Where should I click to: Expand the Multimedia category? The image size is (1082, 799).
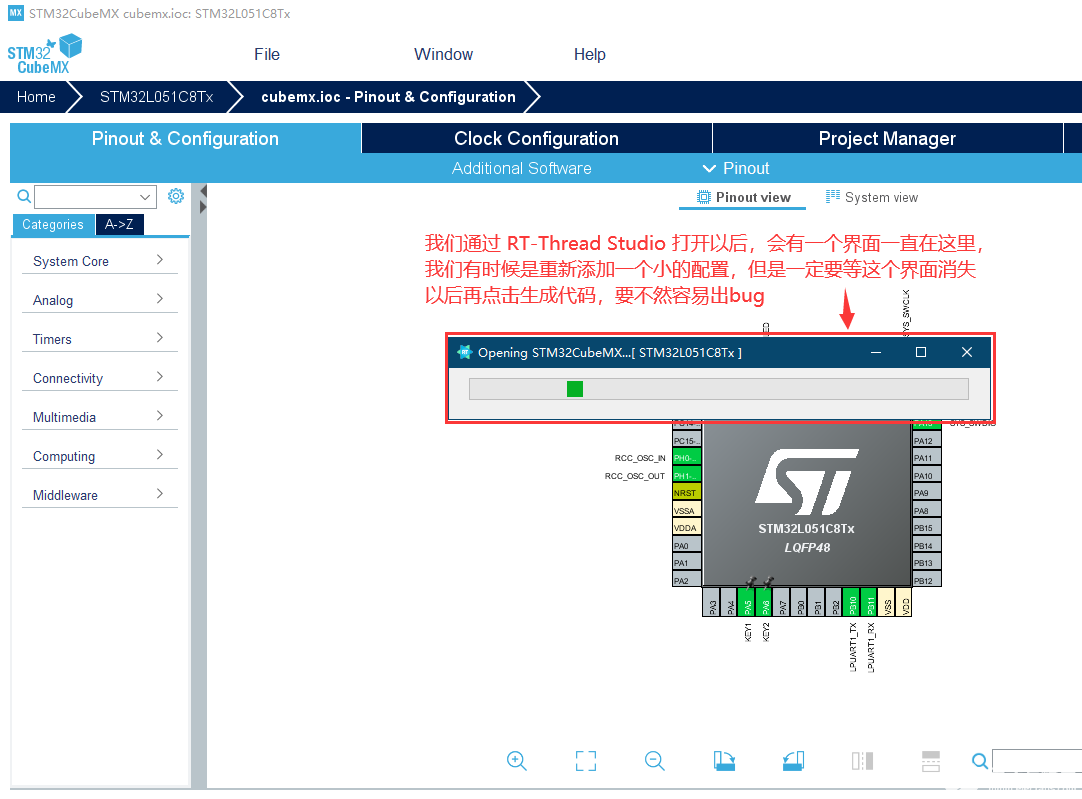tap(100, 417)
